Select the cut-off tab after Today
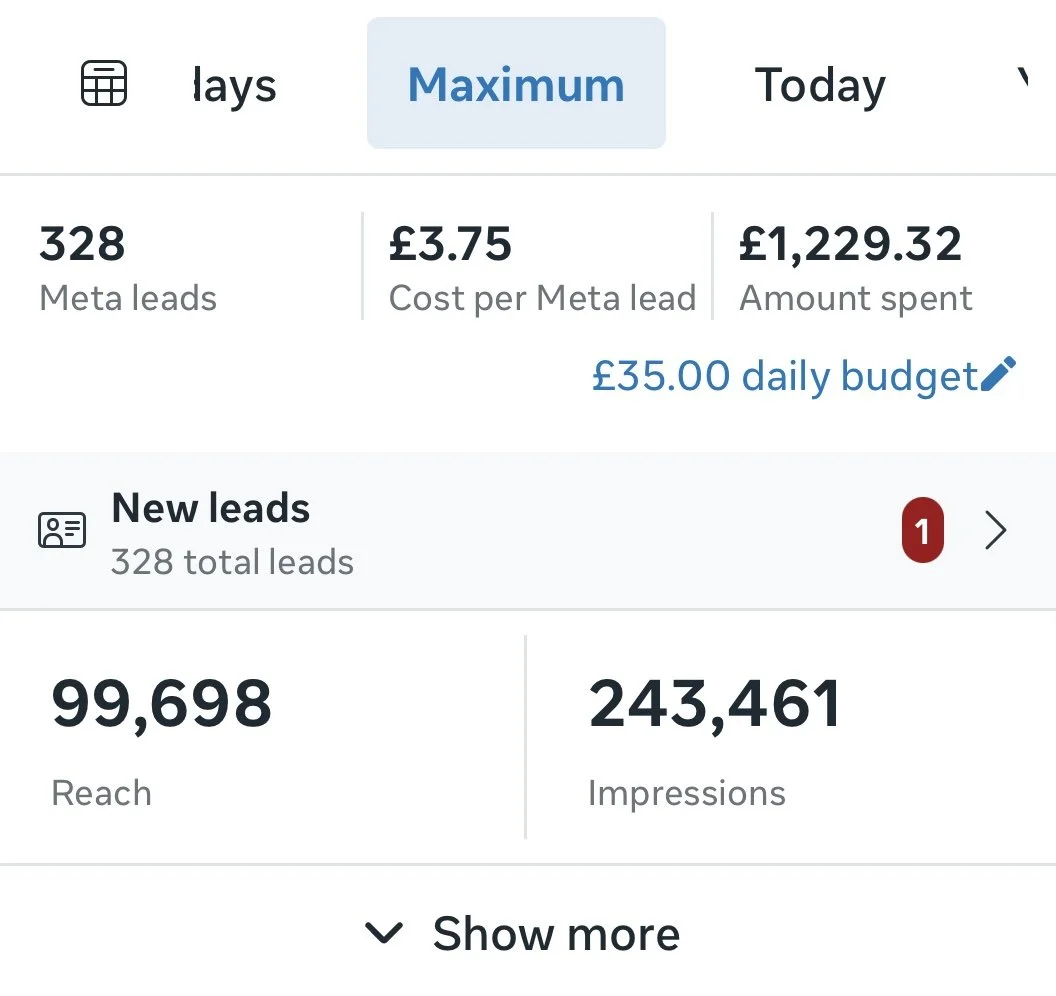The image size is (1056, 996). coord(1022,78)
